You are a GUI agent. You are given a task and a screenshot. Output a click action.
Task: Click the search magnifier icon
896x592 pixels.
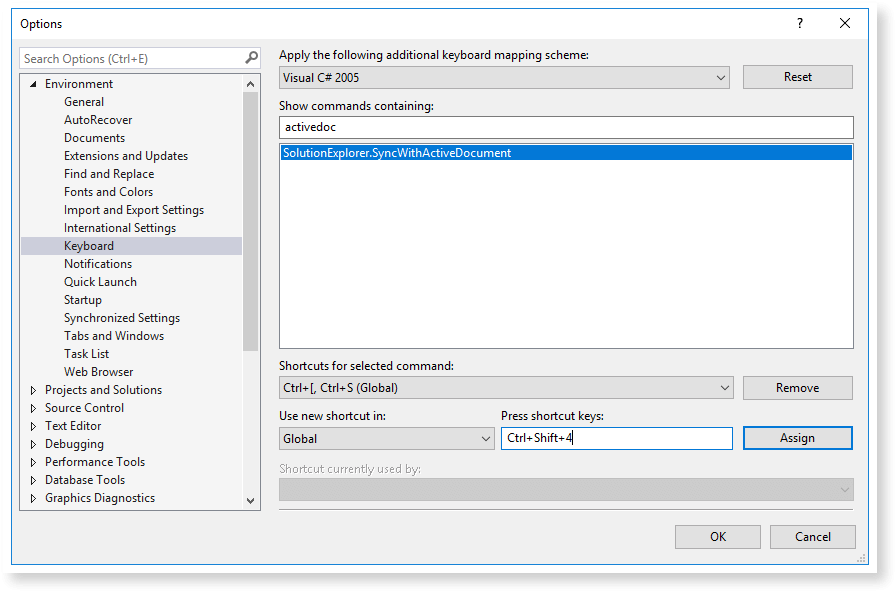tap(251, 57)
